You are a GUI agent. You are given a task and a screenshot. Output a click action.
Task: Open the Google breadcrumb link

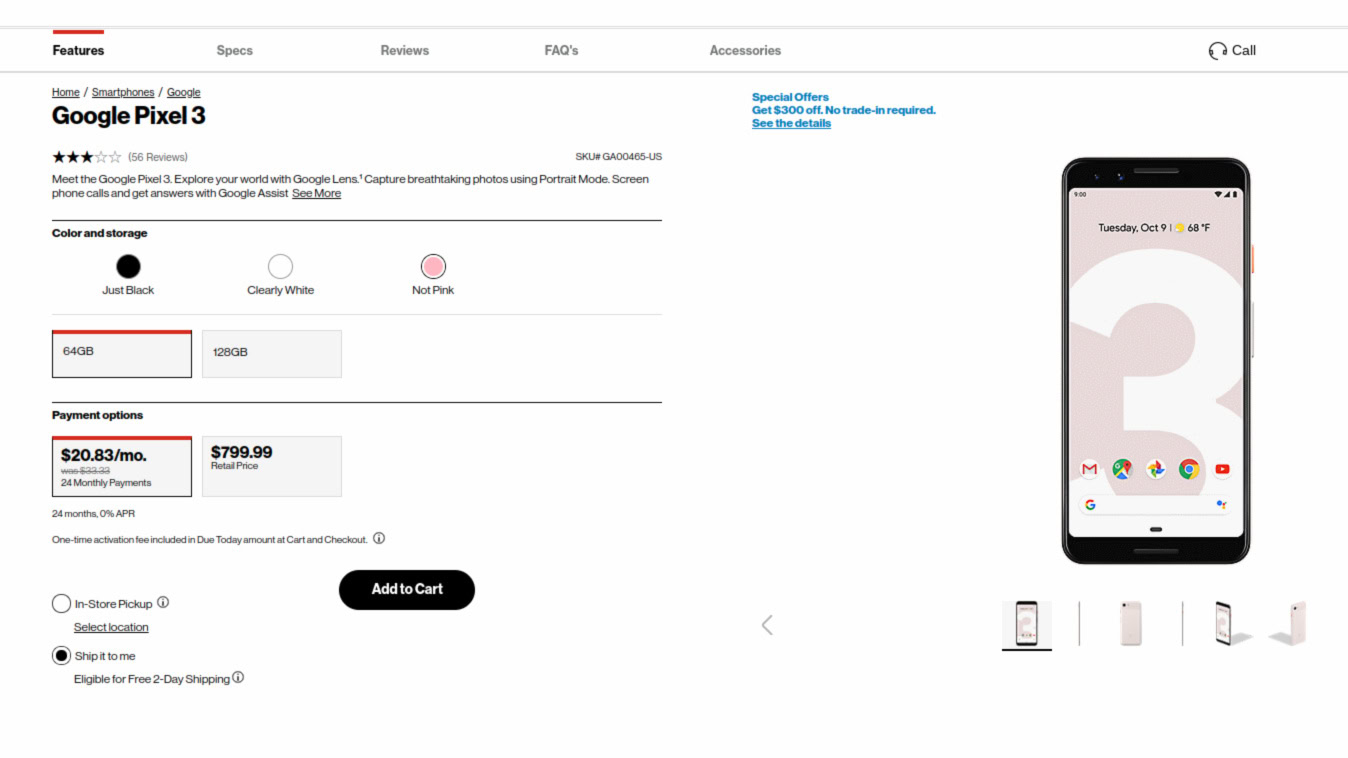[x=184, y=92]
